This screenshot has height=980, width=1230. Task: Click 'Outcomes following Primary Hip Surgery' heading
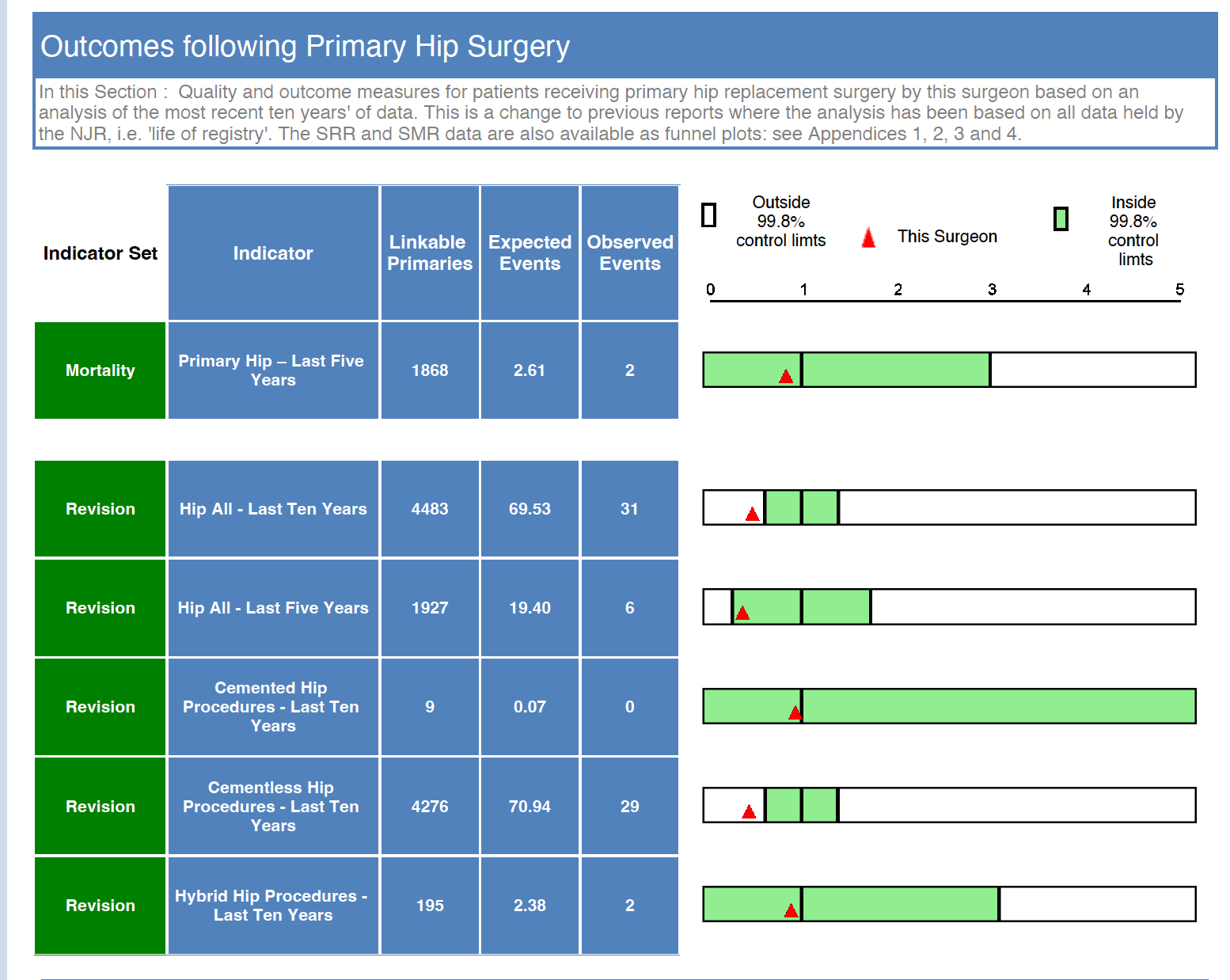click(305, 47)
